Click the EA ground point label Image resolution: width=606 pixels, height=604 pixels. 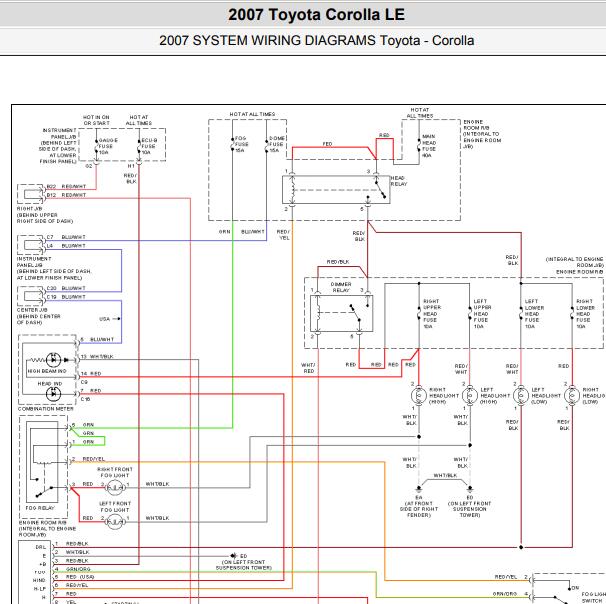419,506
